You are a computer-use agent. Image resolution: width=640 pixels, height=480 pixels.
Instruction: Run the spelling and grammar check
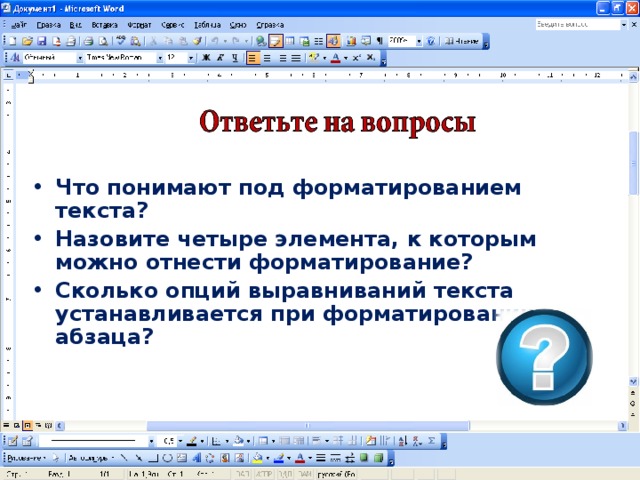(120, 41)
